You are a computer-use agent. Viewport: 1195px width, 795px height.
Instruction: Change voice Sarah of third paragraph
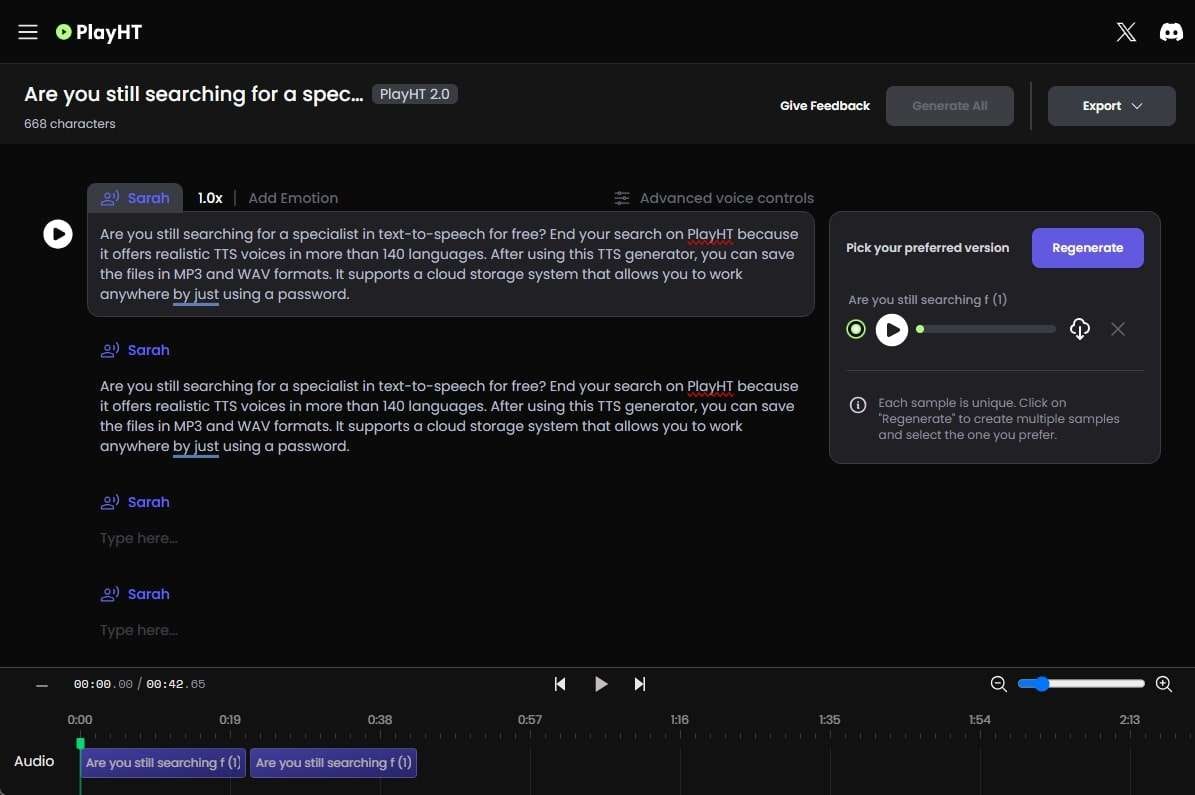[x=135, y=502]
